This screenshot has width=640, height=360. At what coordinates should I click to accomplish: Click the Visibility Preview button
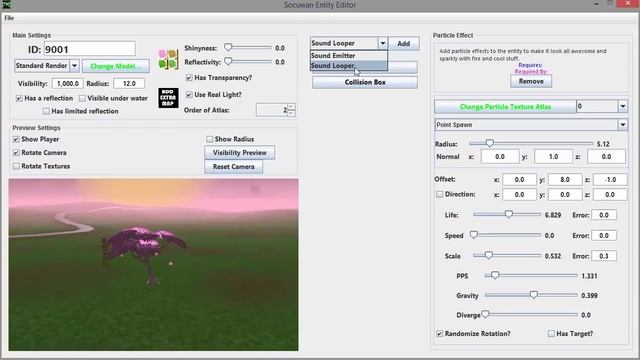click(x=240, y=153)
